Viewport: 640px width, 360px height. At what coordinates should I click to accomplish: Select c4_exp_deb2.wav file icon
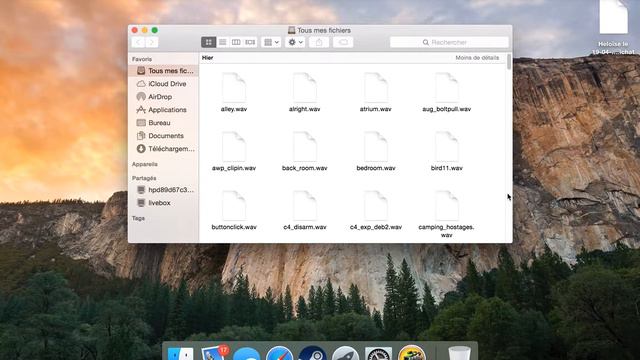click(x=376, y=205)
